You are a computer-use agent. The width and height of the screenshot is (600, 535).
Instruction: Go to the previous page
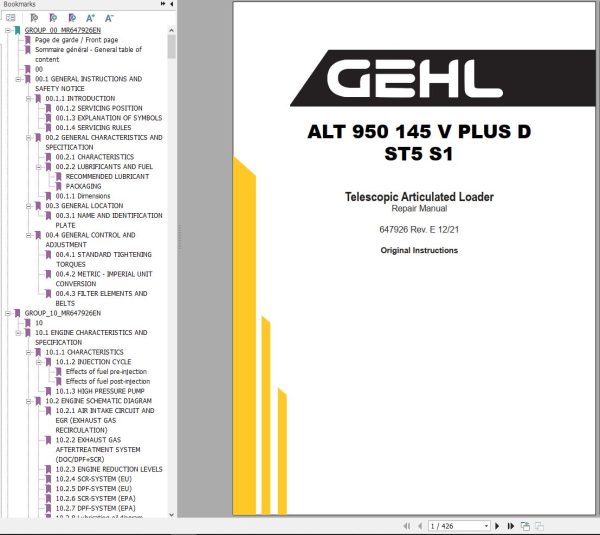tap(420, 526)
